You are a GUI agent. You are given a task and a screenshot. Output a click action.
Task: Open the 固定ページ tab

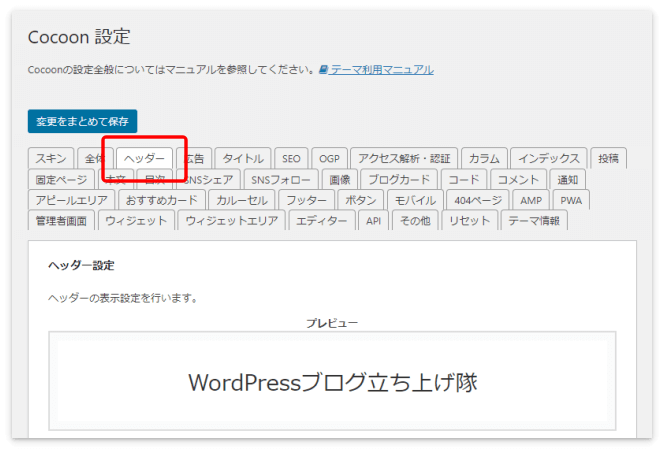click(61, 180)
